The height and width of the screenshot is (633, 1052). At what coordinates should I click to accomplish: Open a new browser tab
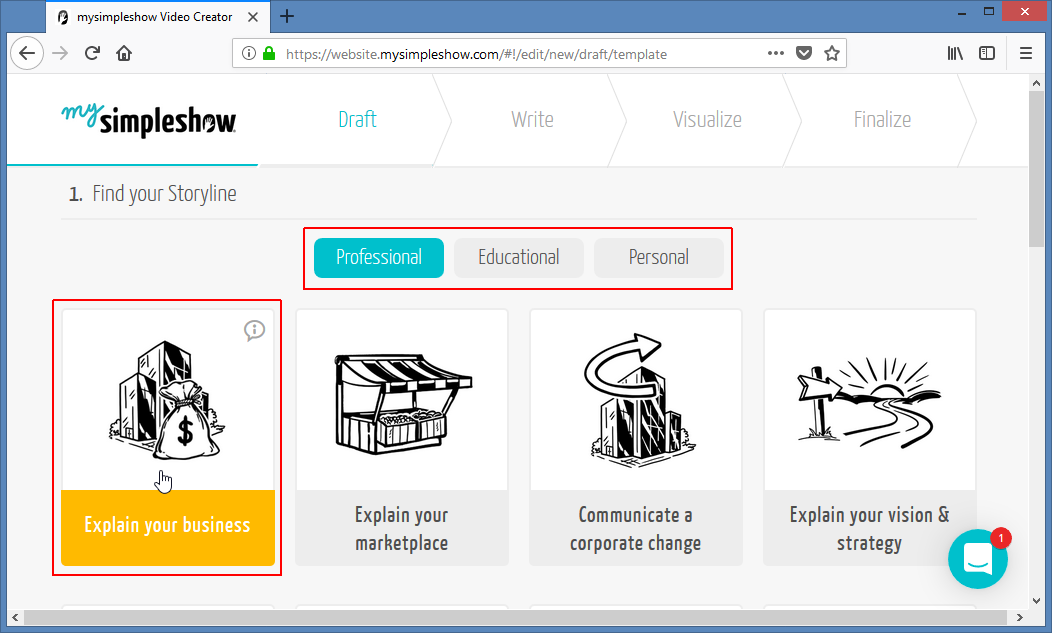pyautogui.click(x=288, y=16)
